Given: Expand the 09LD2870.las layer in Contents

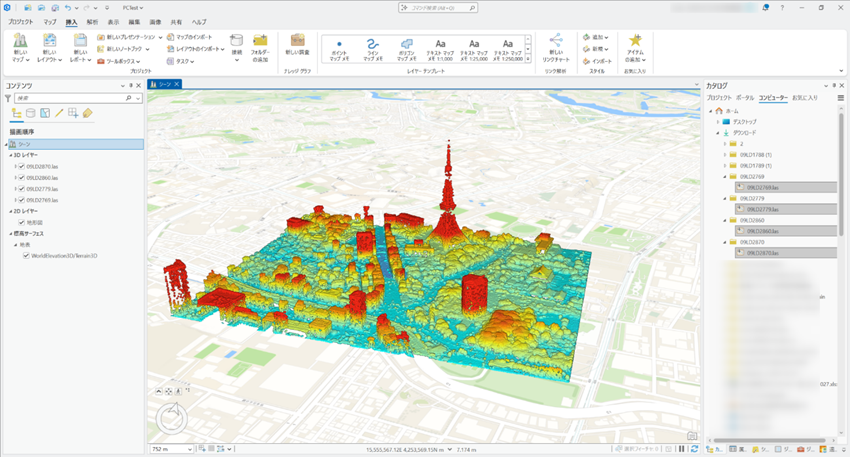Looking at the screenshot, I should (x=16, y=166).
